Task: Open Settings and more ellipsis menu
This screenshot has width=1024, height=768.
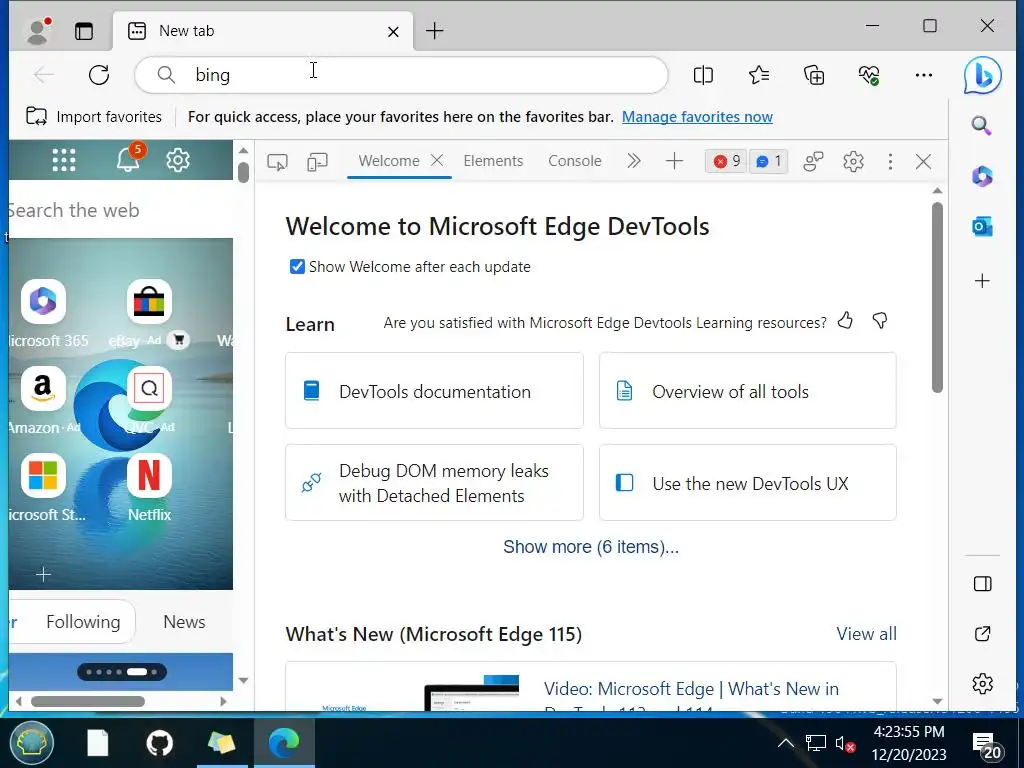Action: pyautogui.click(x=923, y=75)
